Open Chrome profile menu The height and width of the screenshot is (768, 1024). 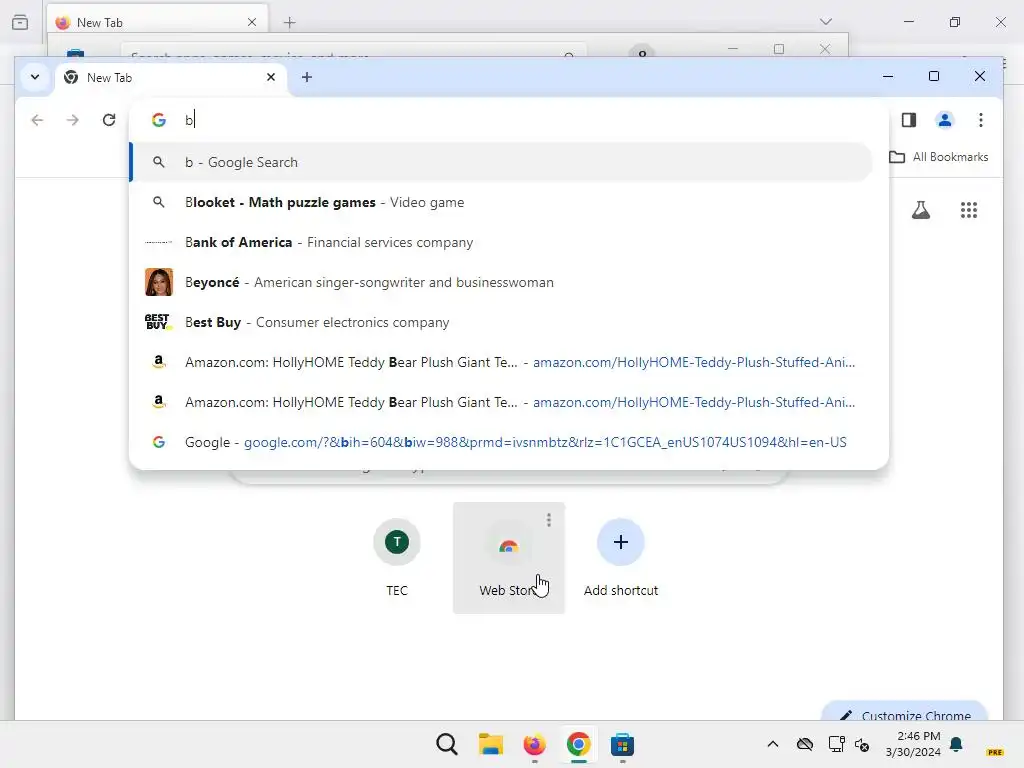(x=944, y=120)
